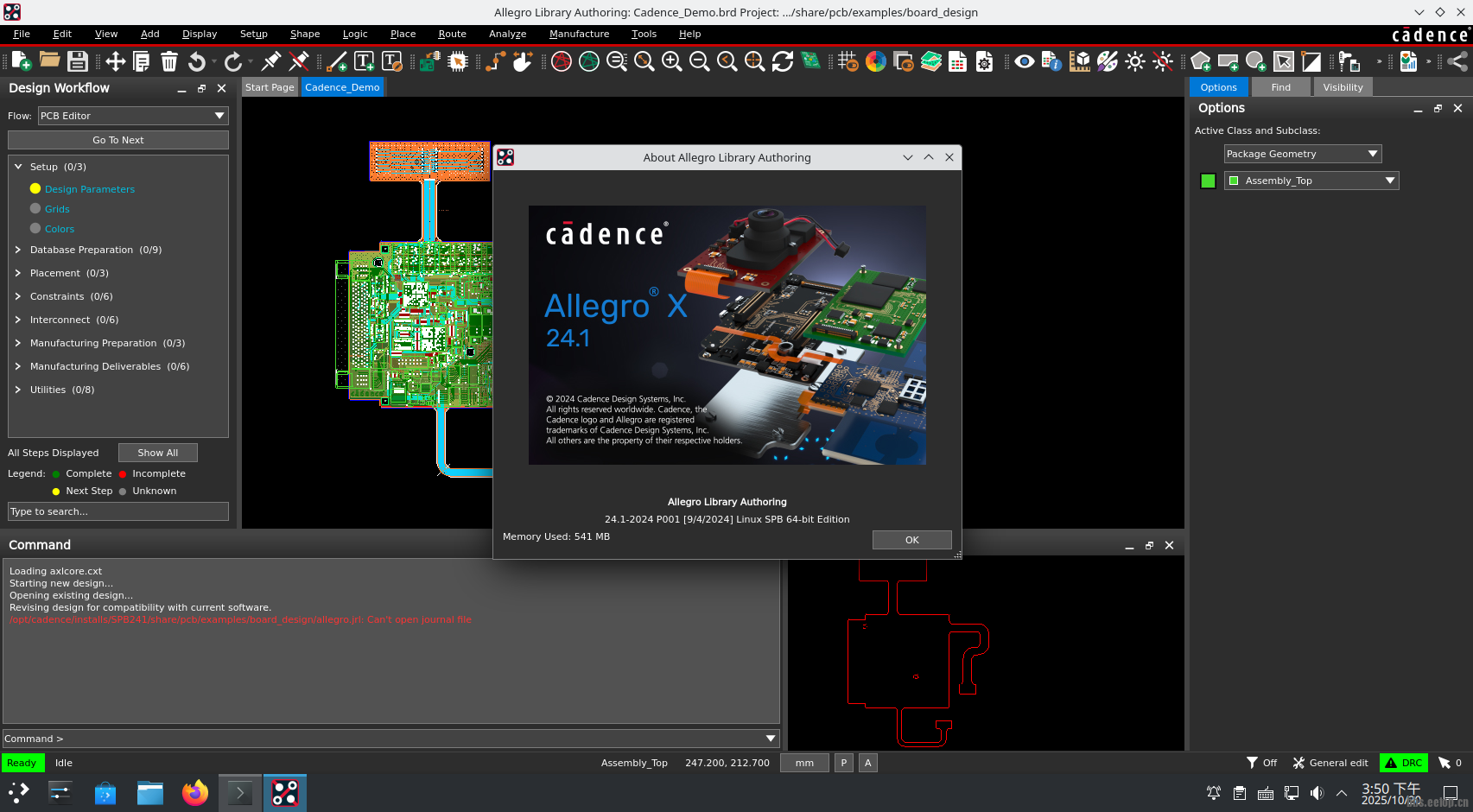Click OK in the About dialog
This screenshot has width=1473, height=812.
tap(911, 540)
